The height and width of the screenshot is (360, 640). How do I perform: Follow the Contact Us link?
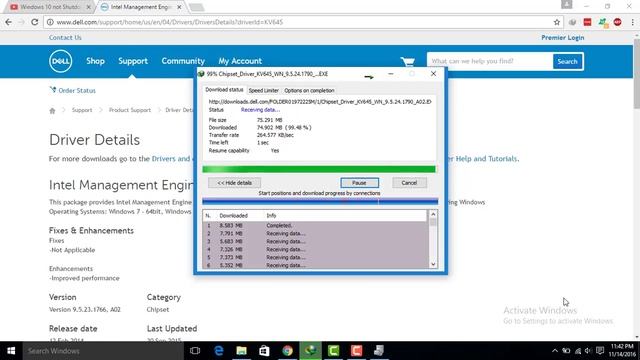pyautogui.click(x=65, y=38)
